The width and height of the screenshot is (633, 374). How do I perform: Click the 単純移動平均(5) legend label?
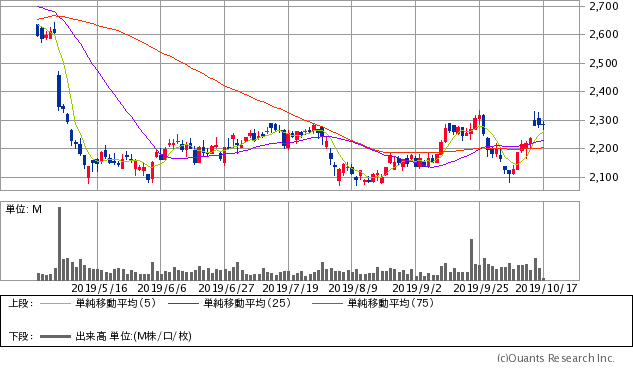116,303
